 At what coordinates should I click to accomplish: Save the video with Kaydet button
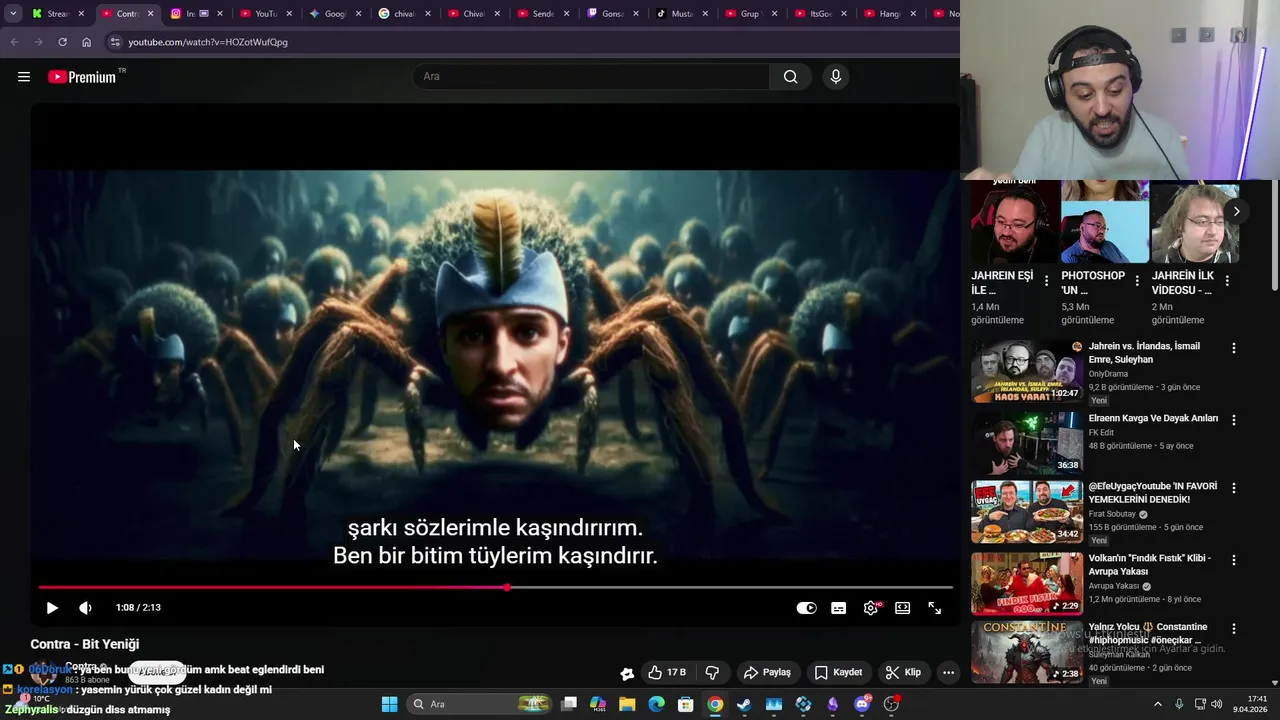[838, 672]
